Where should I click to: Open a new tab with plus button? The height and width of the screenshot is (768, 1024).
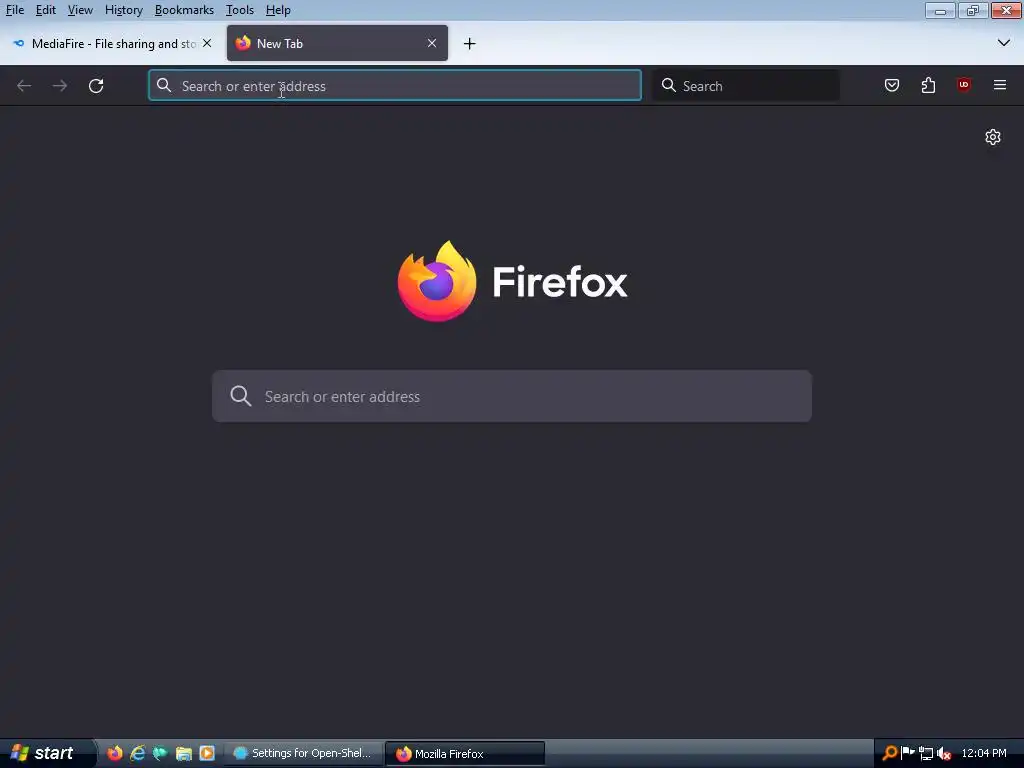pyautogui.click(x=470, y=44)
